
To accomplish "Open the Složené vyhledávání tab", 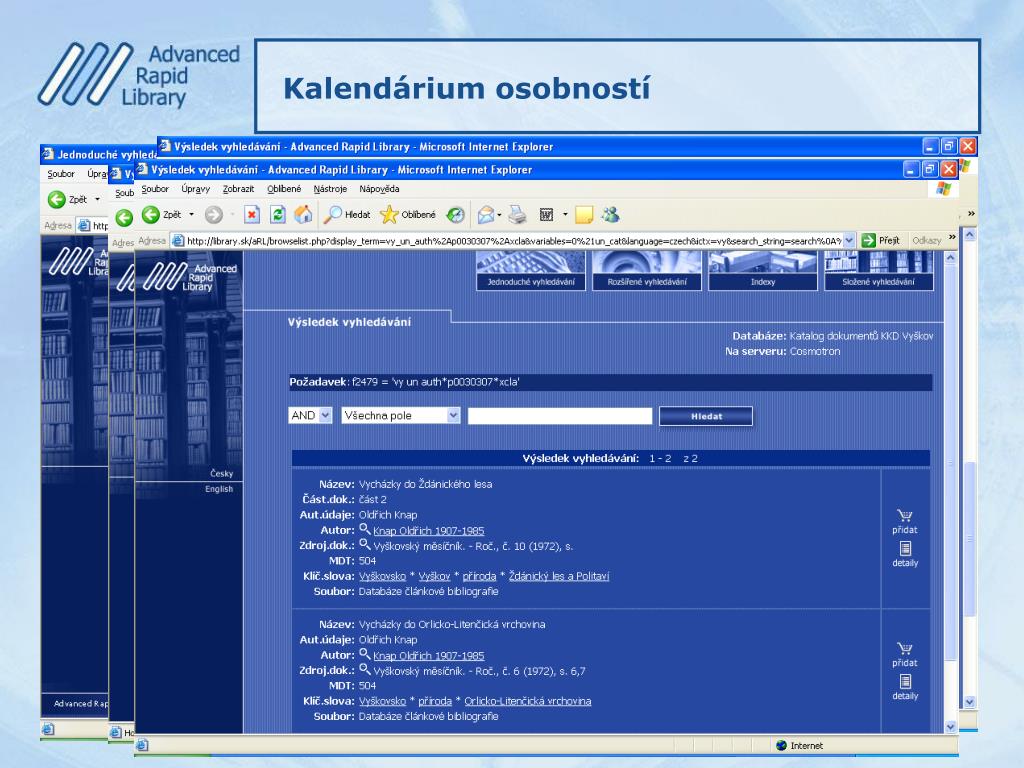I will [x=878, y=271].
